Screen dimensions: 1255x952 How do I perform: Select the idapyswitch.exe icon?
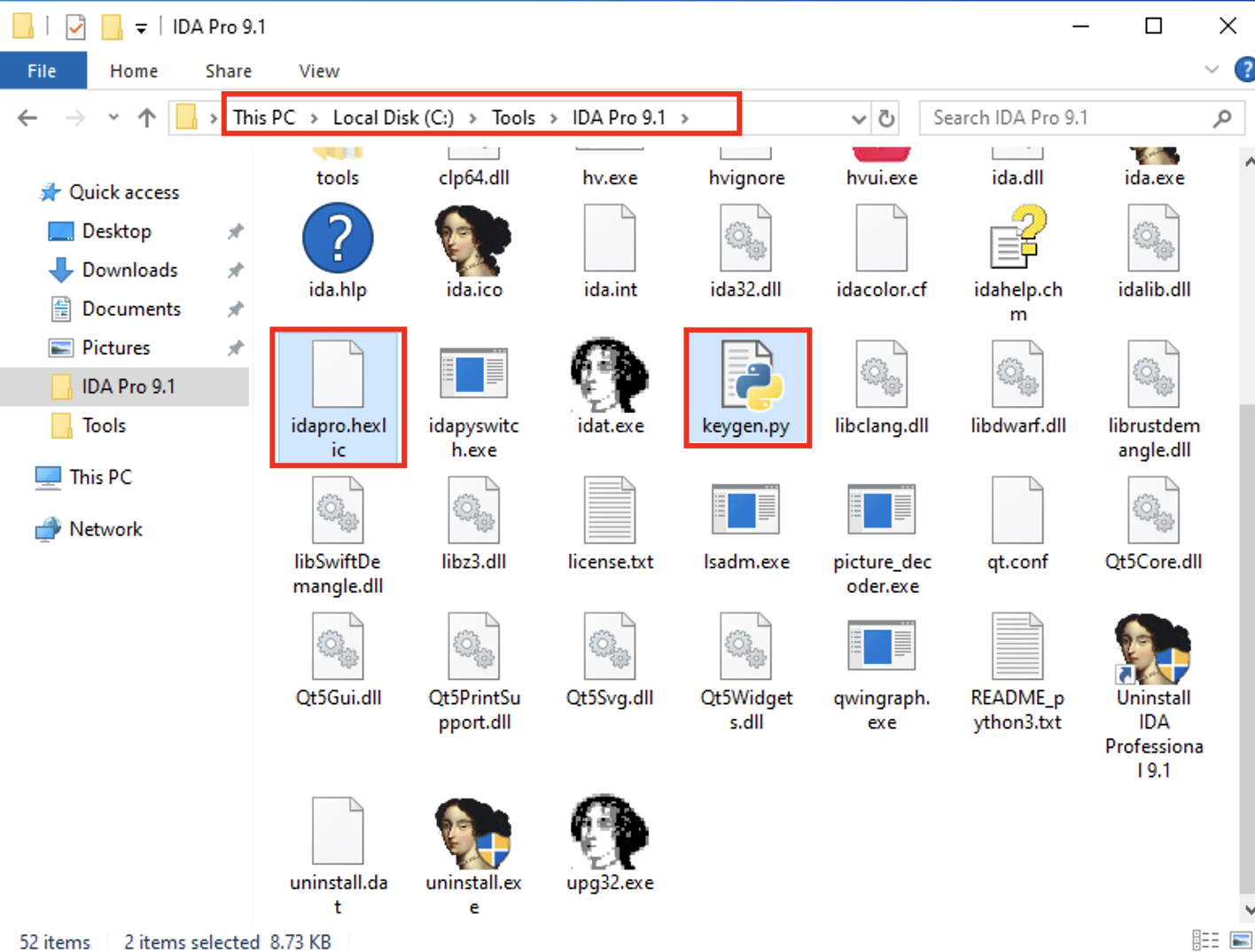click(473, 374)
